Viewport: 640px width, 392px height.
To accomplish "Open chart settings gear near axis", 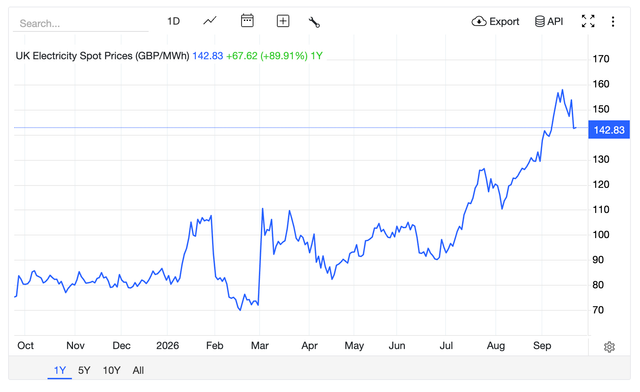I will pyautogui.click(x=609, y=347).
